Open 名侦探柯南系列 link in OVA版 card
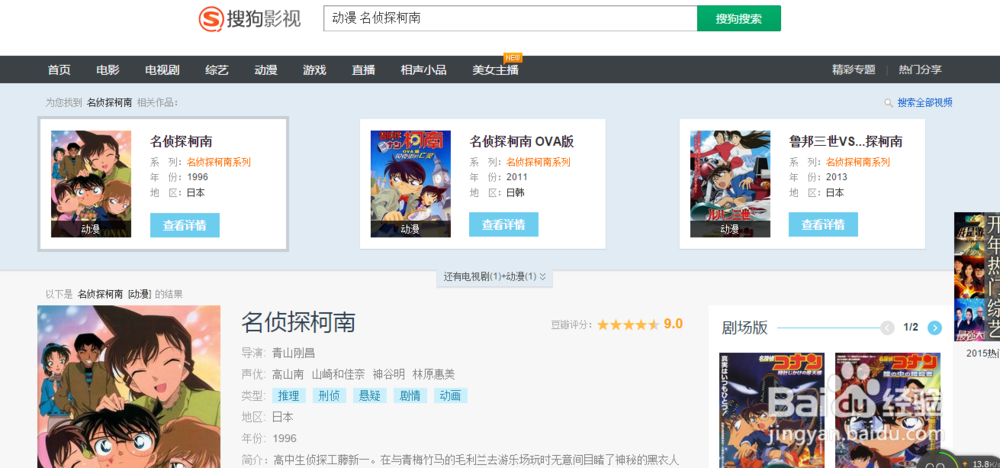Viewport: 1000px width, 468px height. click(x=538, y=162)
